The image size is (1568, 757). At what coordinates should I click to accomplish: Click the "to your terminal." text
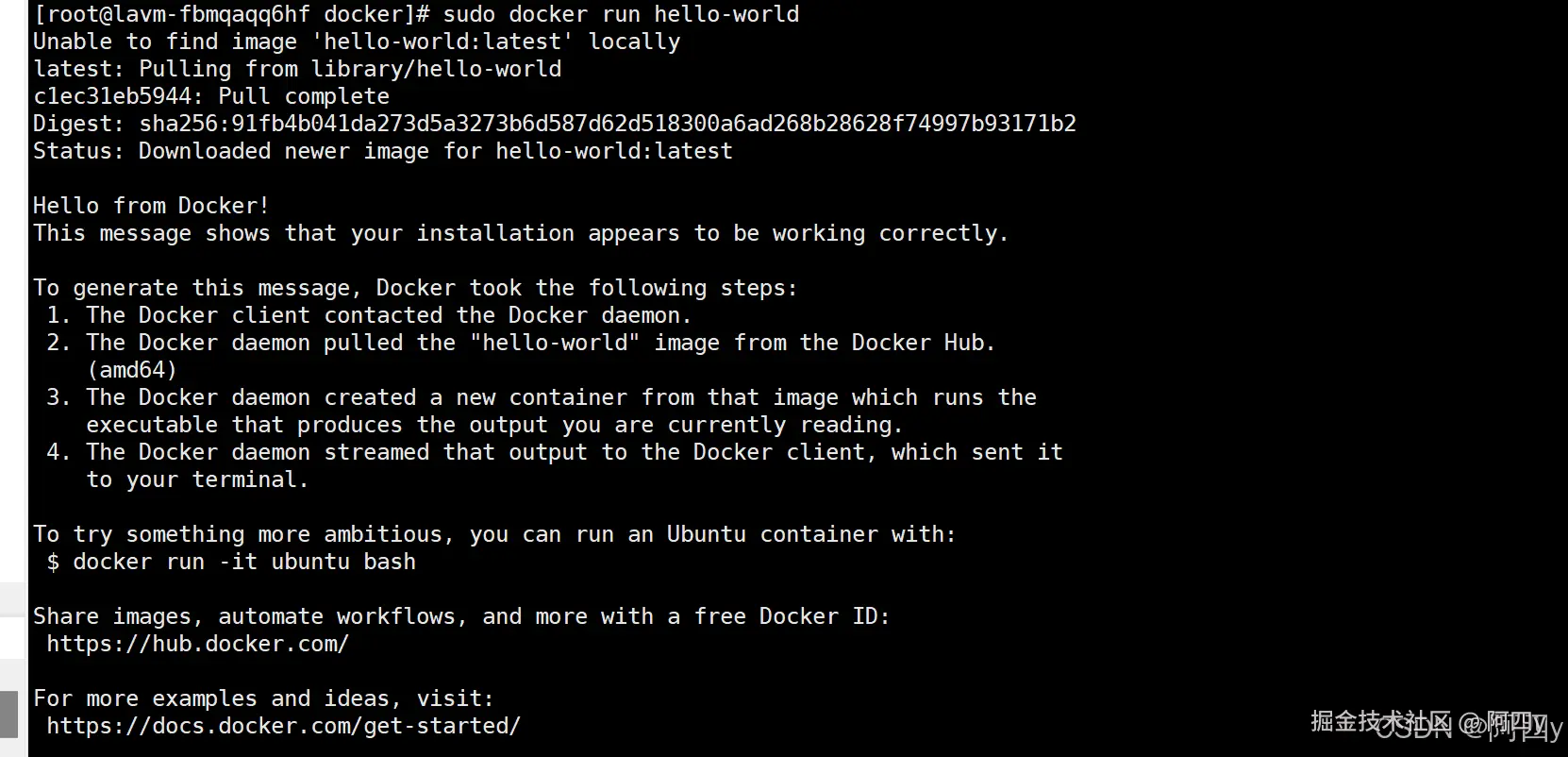pos(197,480)
